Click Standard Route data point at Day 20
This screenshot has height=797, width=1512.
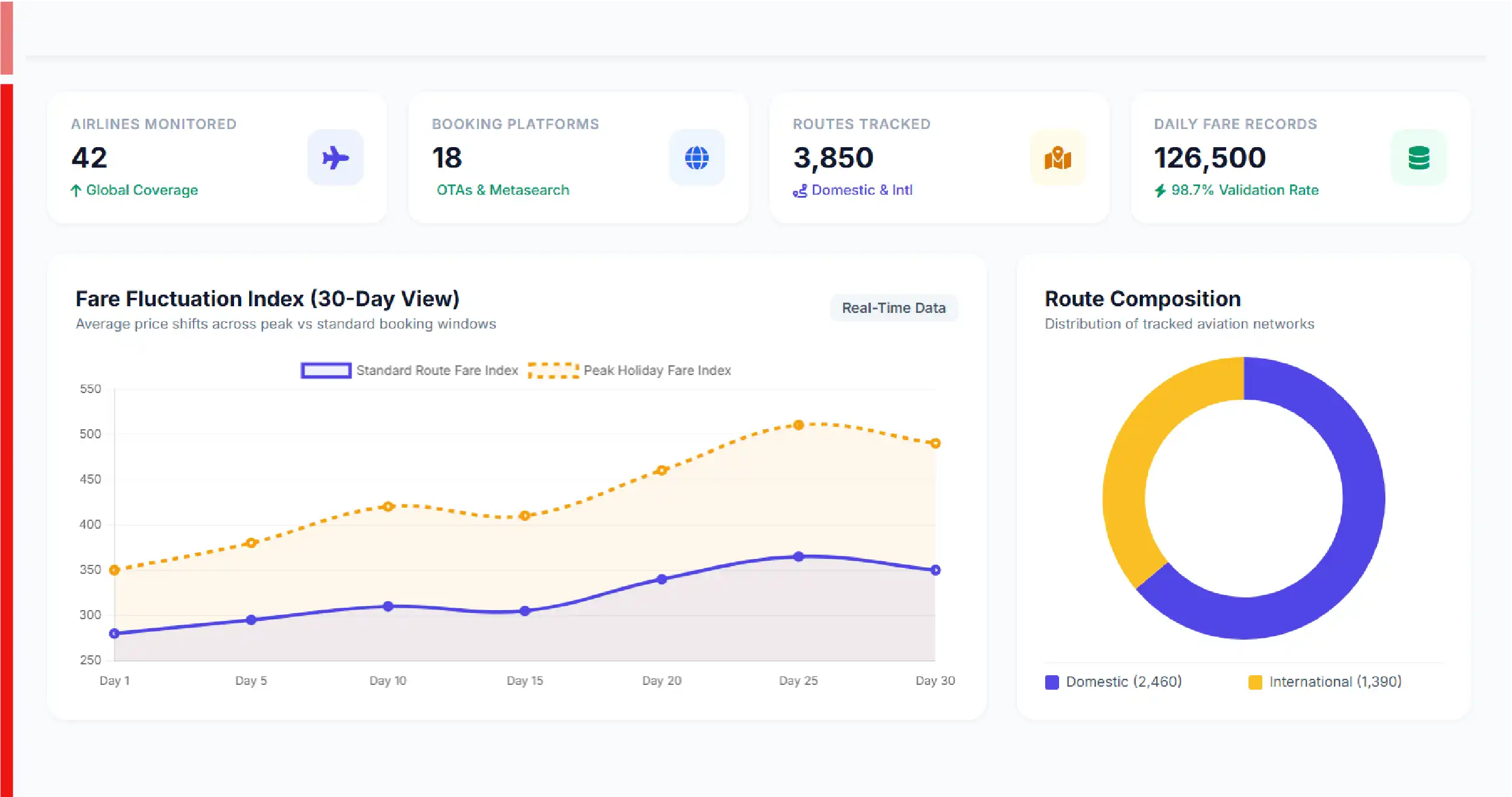click(x=662, y=579)
